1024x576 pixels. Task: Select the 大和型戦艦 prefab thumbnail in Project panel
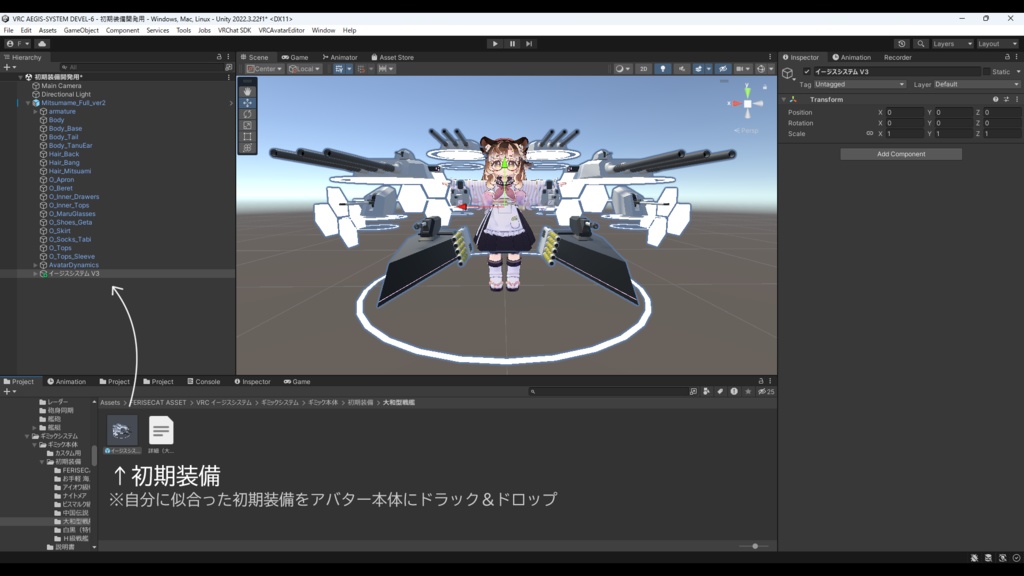click(x=122, y=430)
